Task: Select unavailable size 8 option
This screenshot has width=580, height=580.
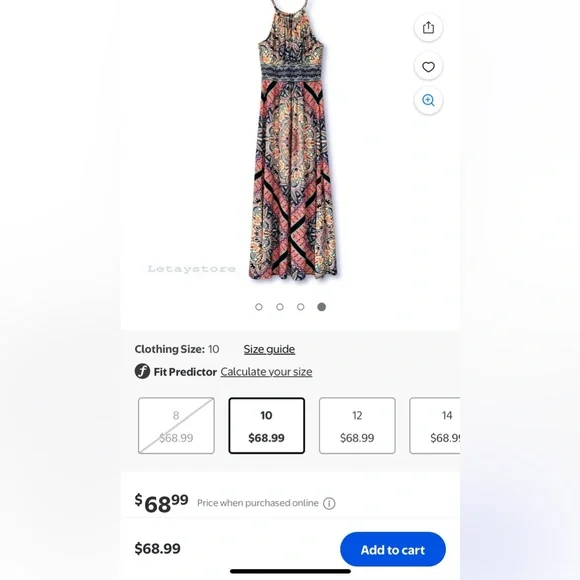Action: coord(176,426)
